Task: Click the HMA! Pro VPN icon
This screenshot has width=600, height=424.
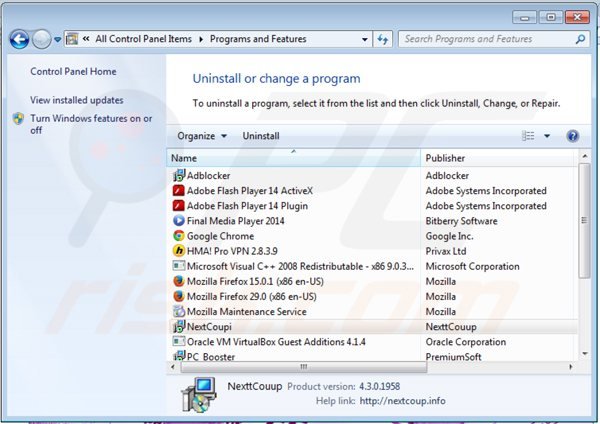Action: point(179,251)
